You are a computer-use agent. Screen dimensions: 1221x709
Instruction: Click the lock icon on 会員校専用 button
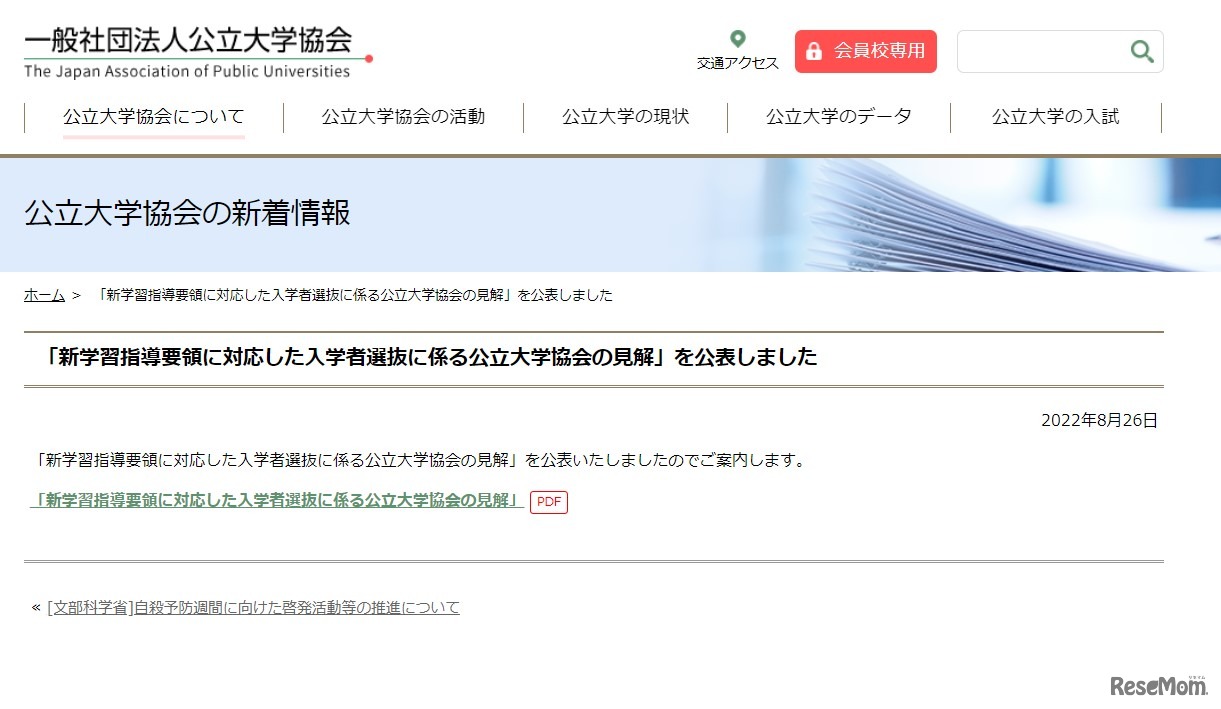pyautogui.click(x=815, y=50)
